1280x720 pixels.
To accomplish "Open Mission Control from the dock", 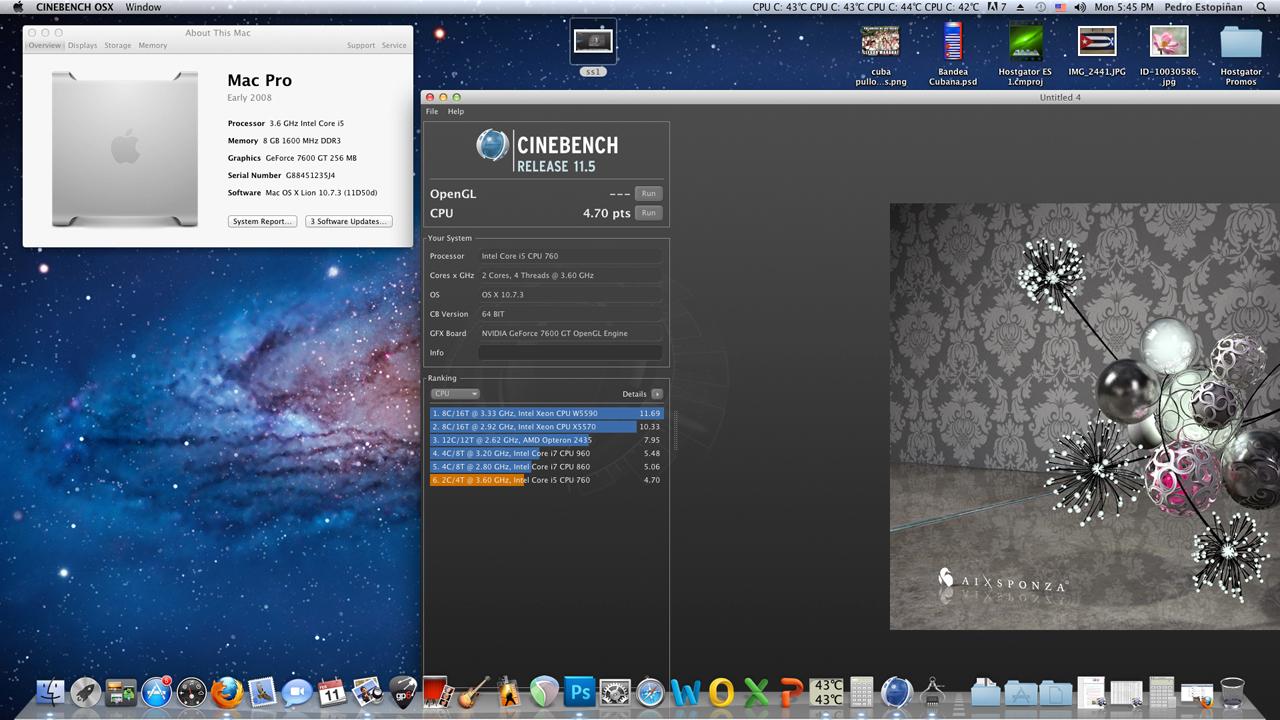I will coord(121,692).
